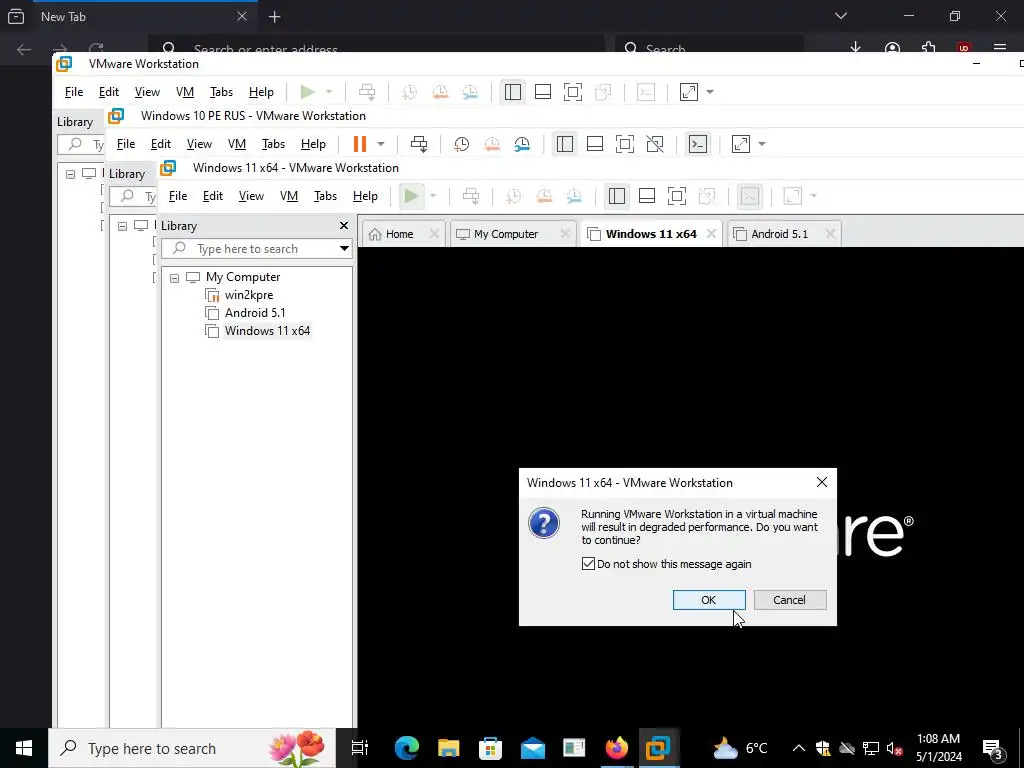Toggle thumbnail bar icon in Windows 10 PE RUS toolbar
1024x768 pixels.
pyautogui.click(x=595, y=144)
